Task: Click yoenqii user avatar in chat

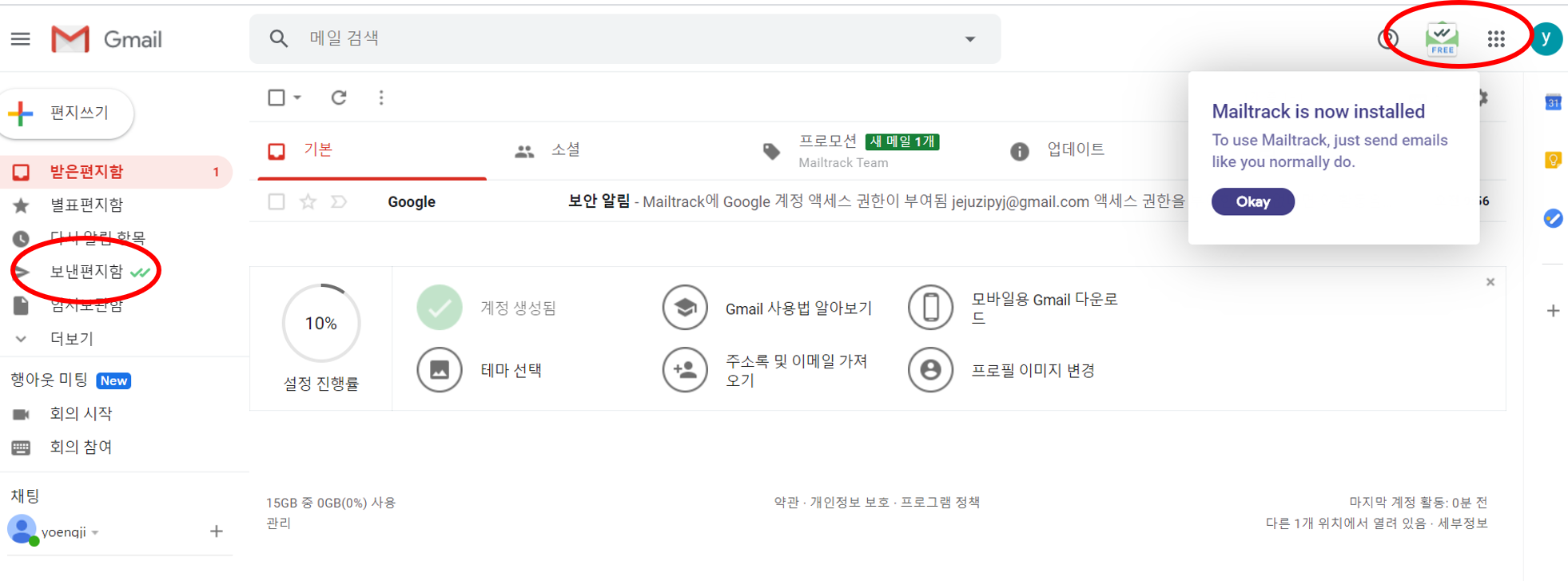Action: 22,530
